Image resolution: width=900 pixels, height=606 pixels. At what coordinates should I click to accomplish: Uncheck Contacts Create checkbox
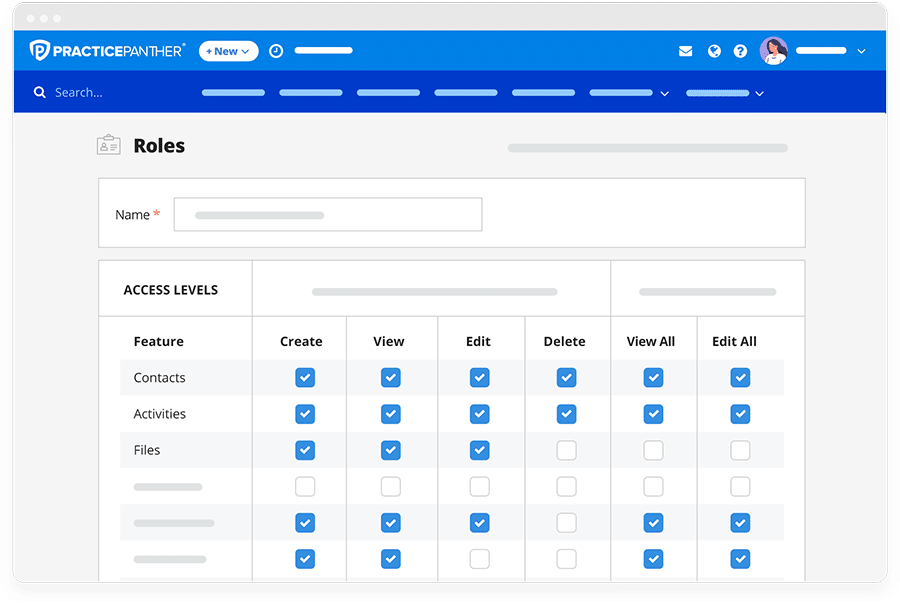(305, 377)
